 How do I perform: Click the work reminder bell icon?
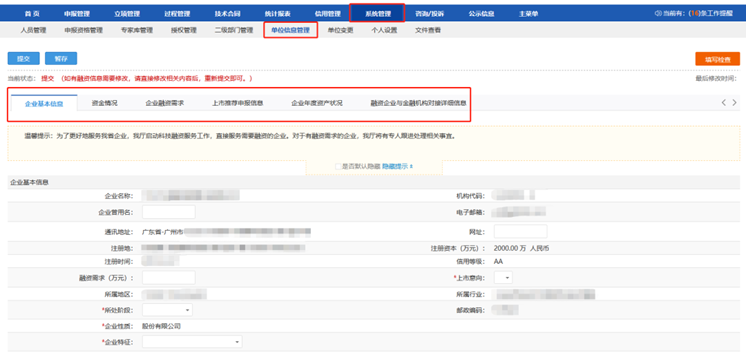tap(659, 14)
